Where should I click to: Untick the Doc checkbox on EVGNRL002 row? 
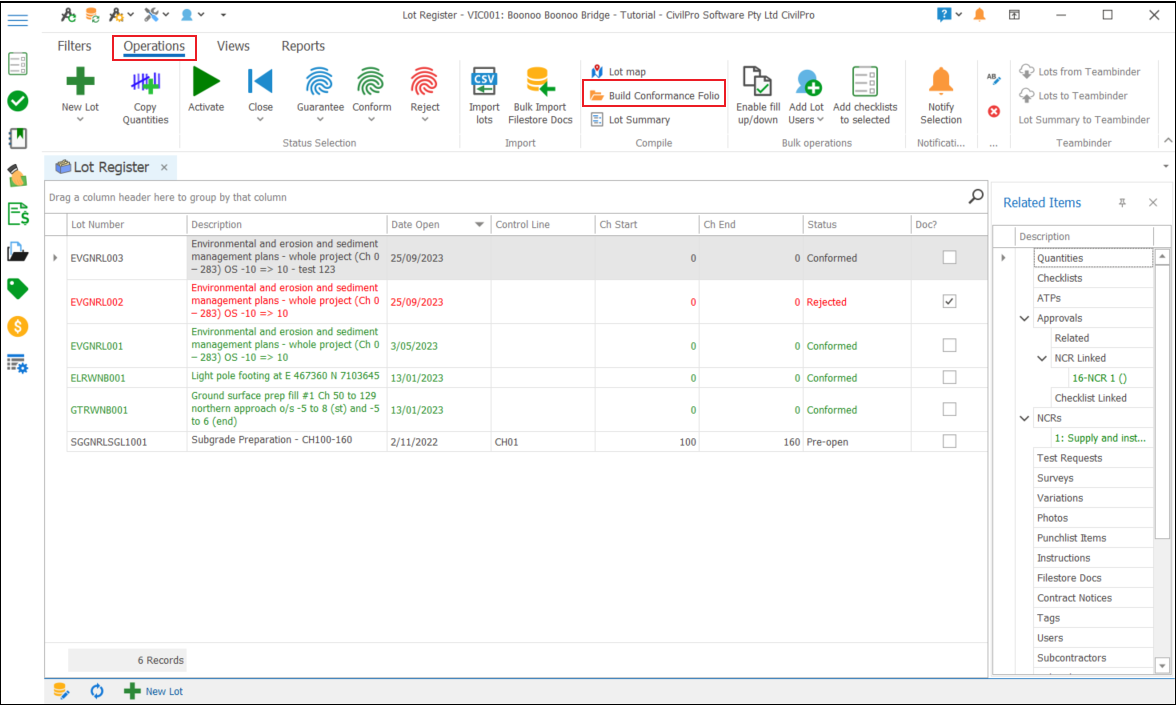pos(948,301)
